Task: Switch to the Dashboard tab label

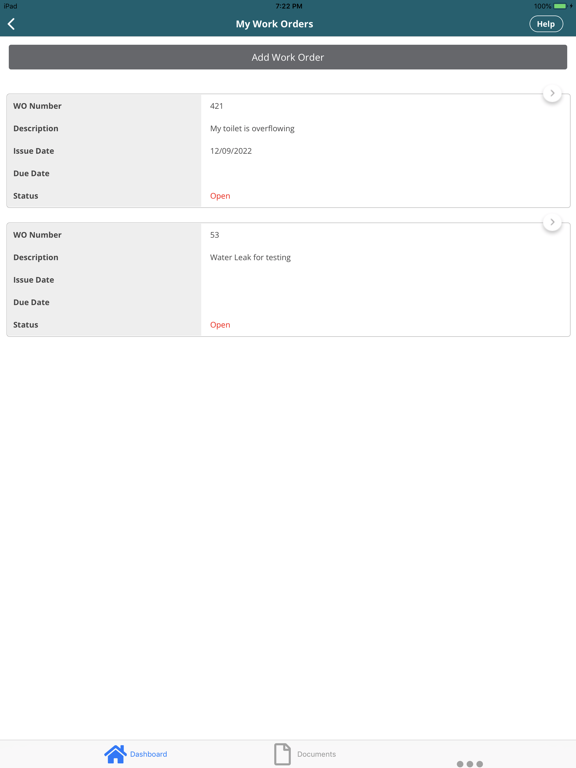Action: [x=148, y=754]
